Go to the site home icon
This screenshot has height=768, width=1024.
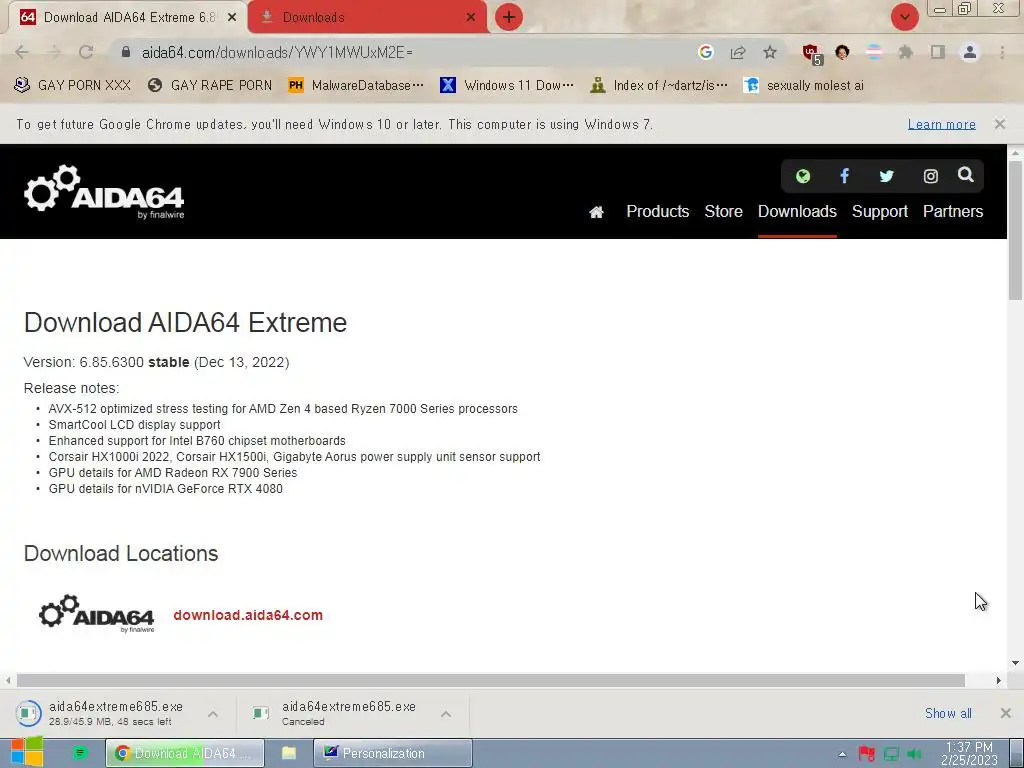pyautogui.click(x=596, y=212)
